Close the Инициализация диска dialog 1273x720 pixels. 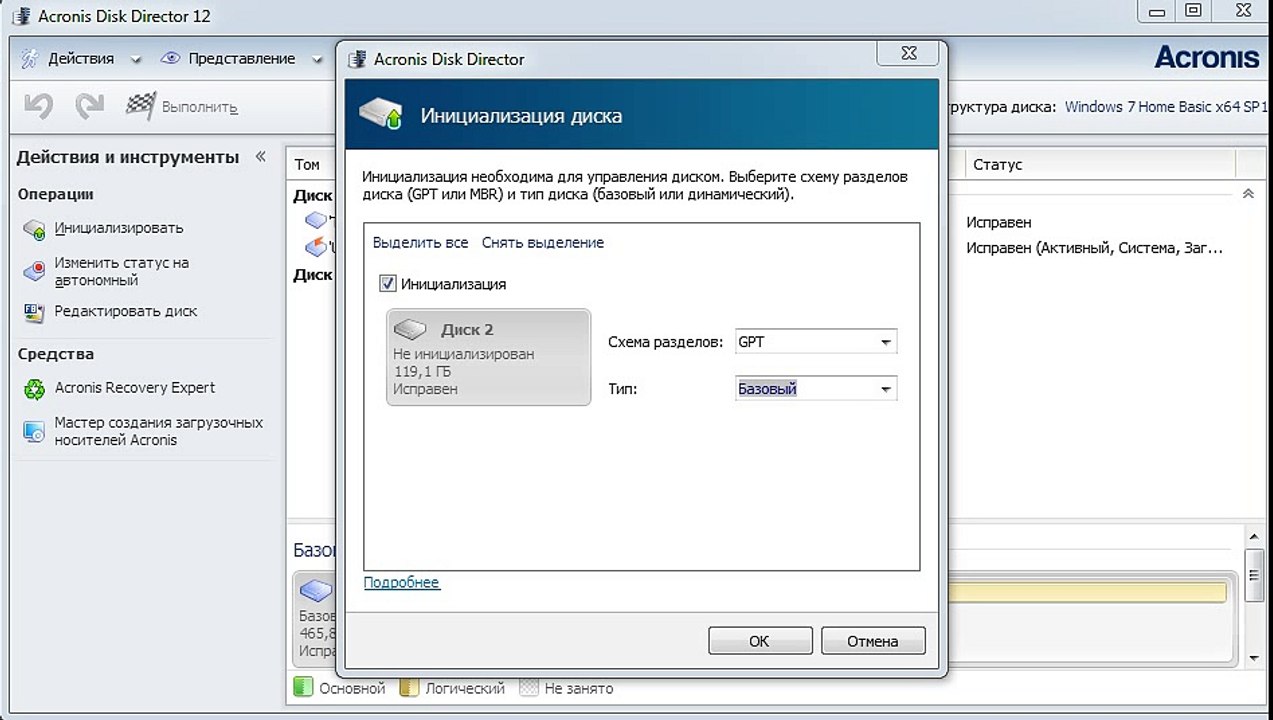point(907,53)
